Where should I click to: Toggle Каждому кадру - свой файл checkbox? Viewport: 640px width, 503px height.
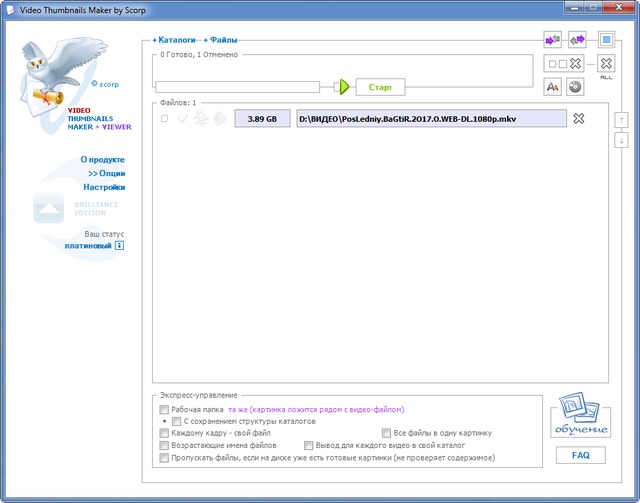click(x=164, y=433)
